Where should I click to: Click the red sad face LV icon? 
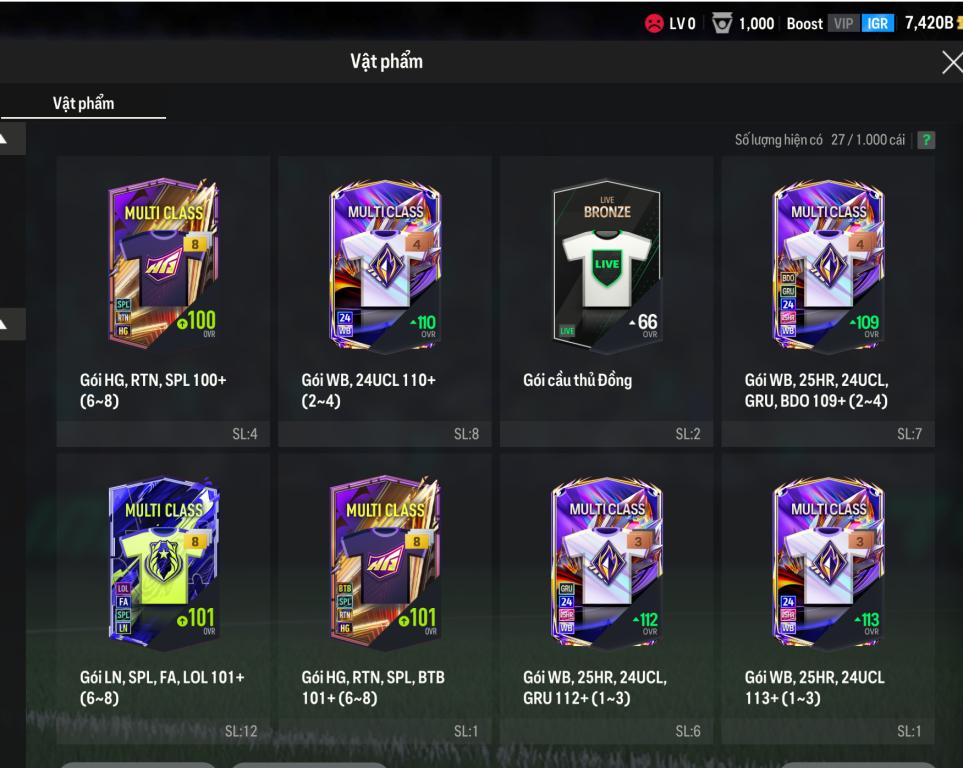tap(654, 23)
